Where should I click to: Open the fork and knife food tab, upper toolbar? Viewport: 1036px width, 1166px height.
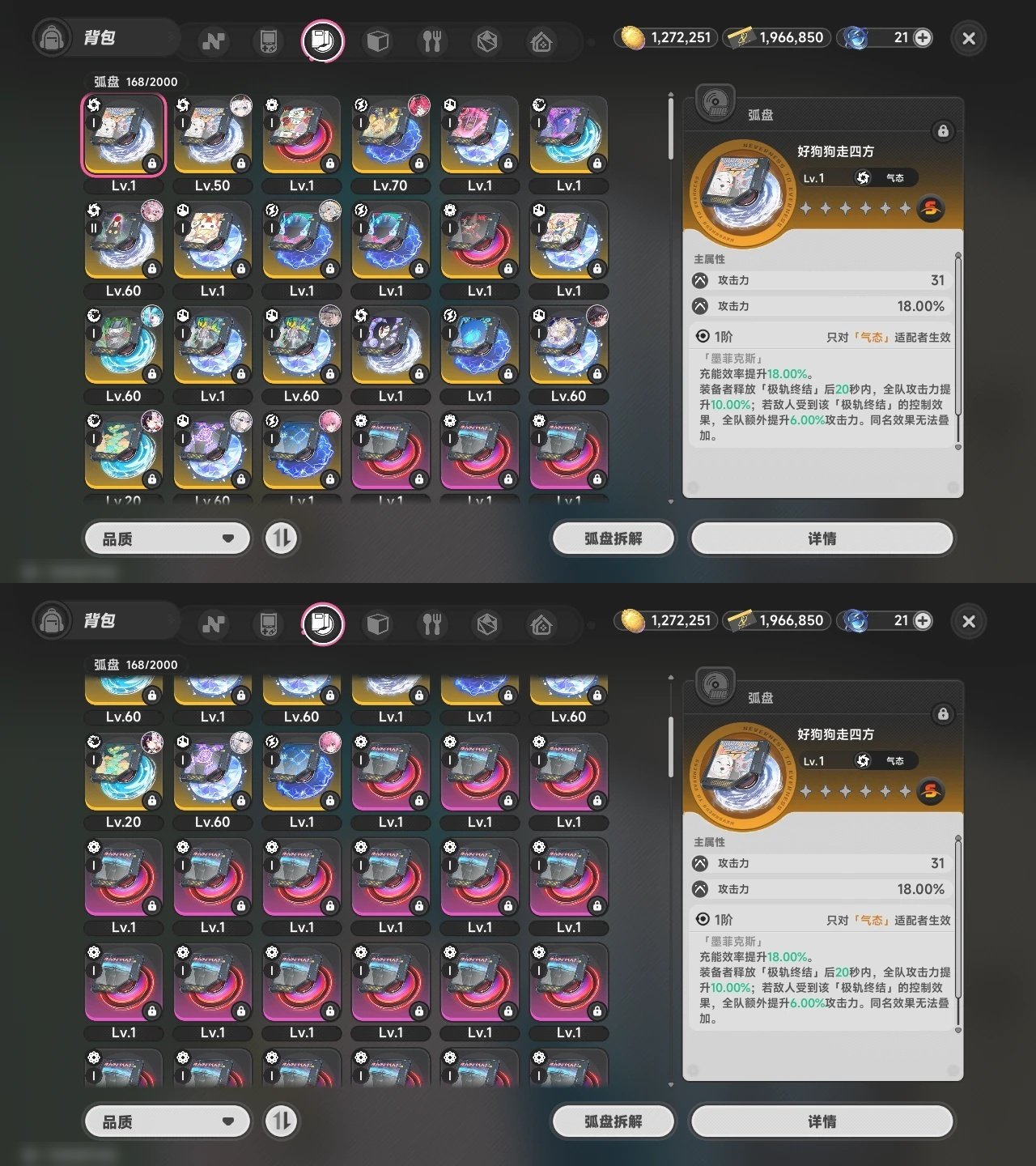pos(432,41)
